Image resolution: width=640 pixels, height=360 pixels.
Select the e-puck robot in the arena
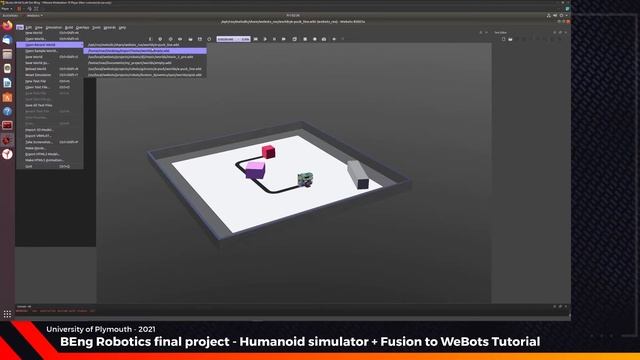pos(305,179)
